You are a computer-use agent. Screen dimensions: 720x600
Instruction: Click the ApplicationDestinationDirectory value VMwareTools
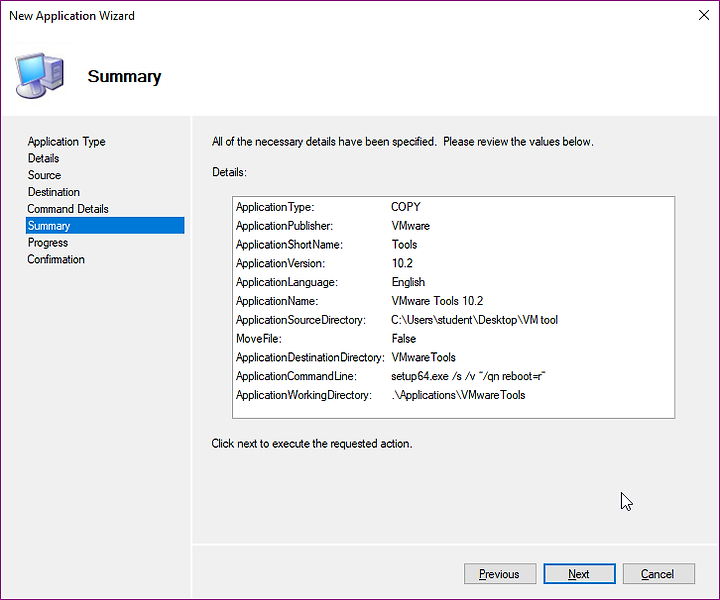pos(423,358)
